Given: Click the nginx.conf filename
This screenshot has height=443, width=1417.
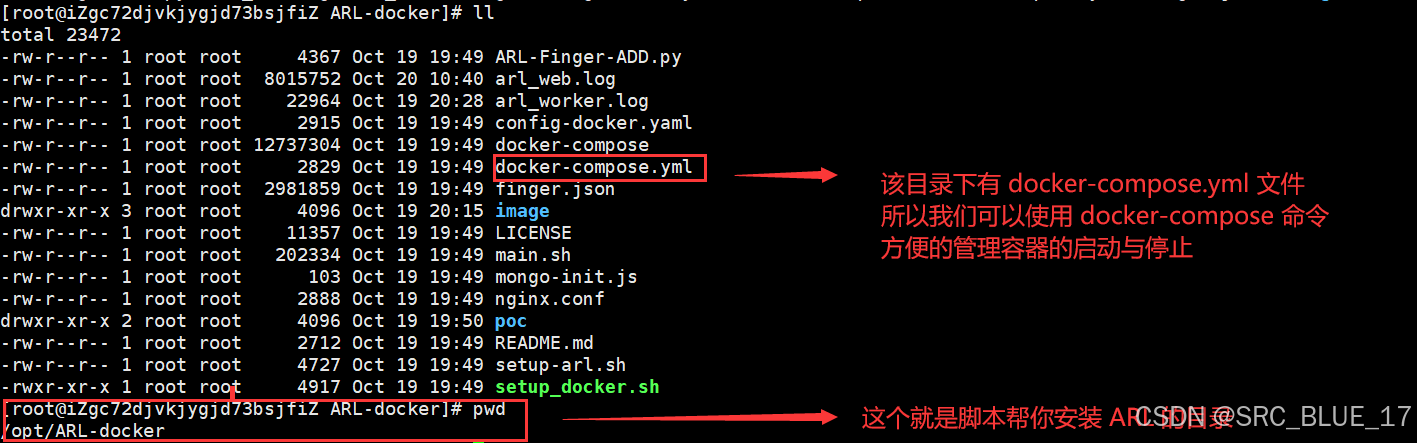Looking at the screenshot, I should click(550, 299).
